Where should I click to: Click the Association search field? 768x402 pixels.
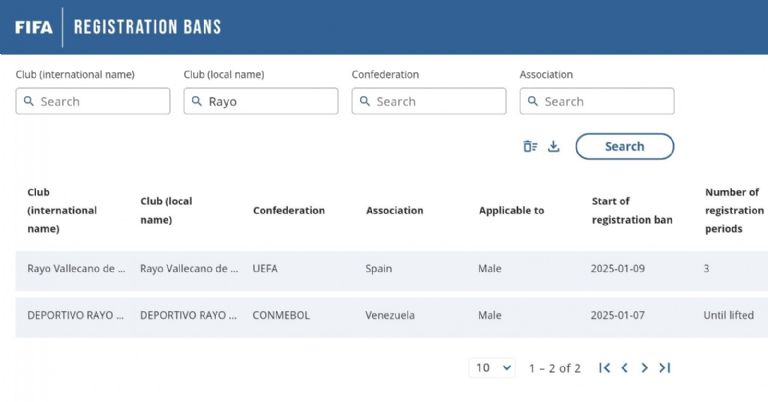pyautogui.click(x=606, y=101)
